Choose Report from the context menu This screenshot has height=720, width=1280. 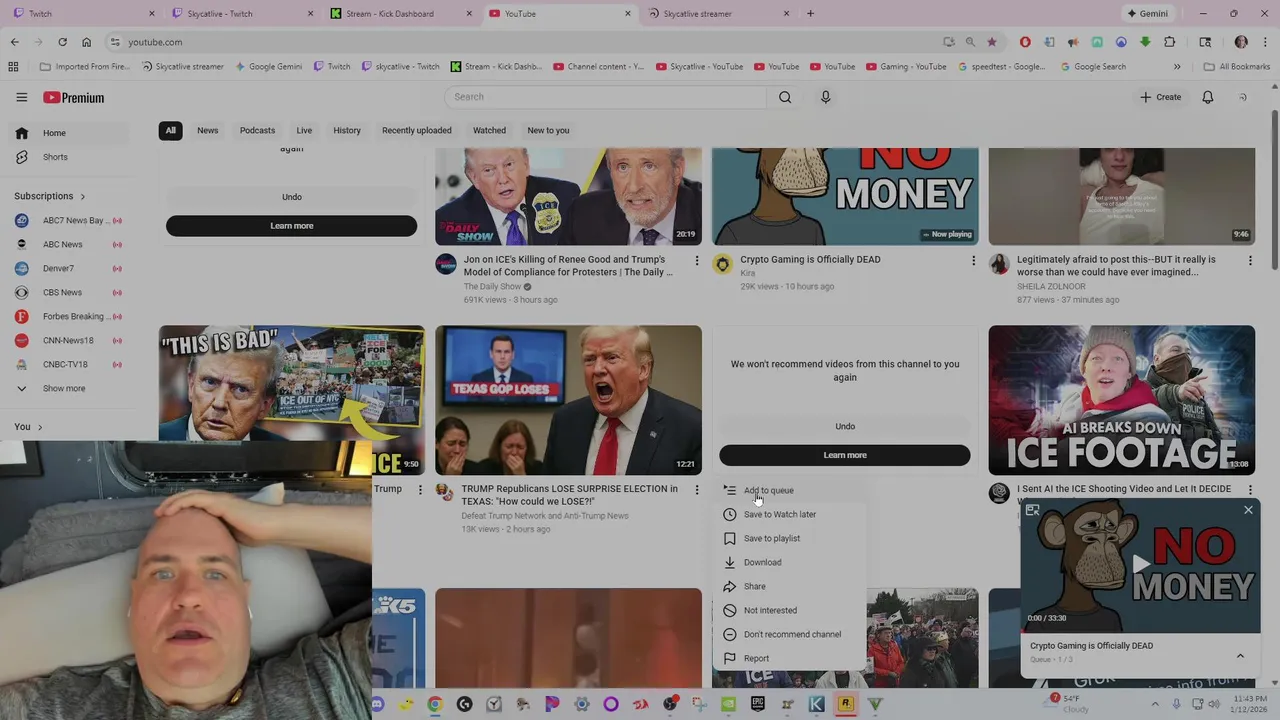[x=790, y=658]
